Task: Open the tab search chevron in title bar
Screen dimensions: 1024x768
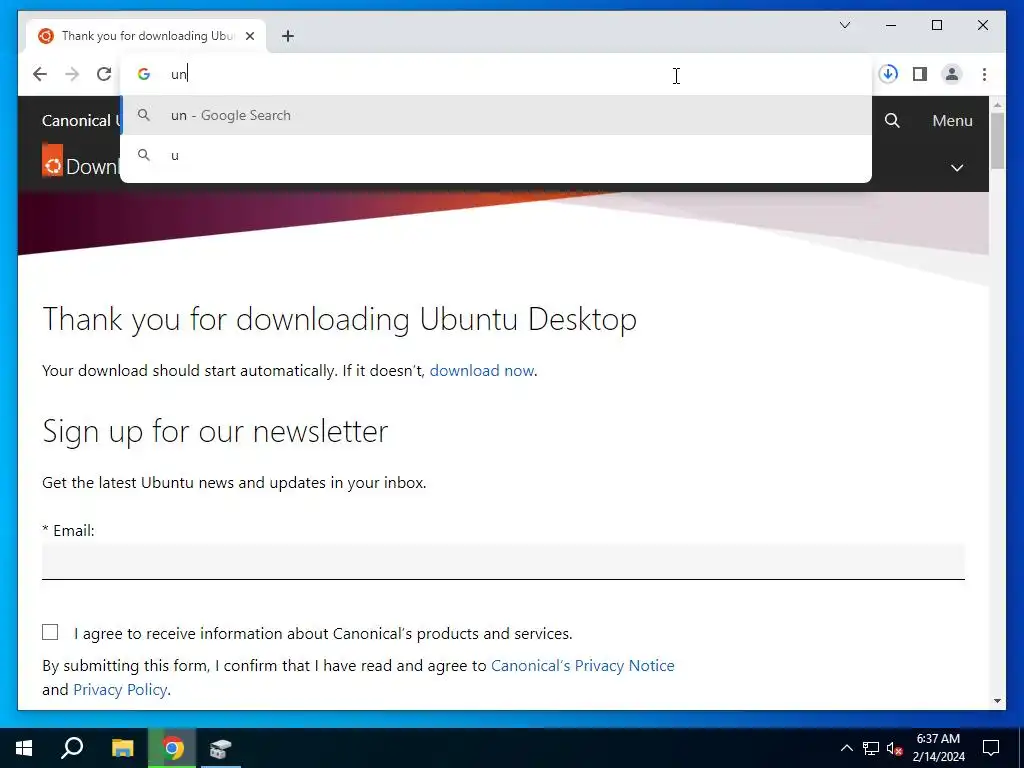Action: click(845, 25)
